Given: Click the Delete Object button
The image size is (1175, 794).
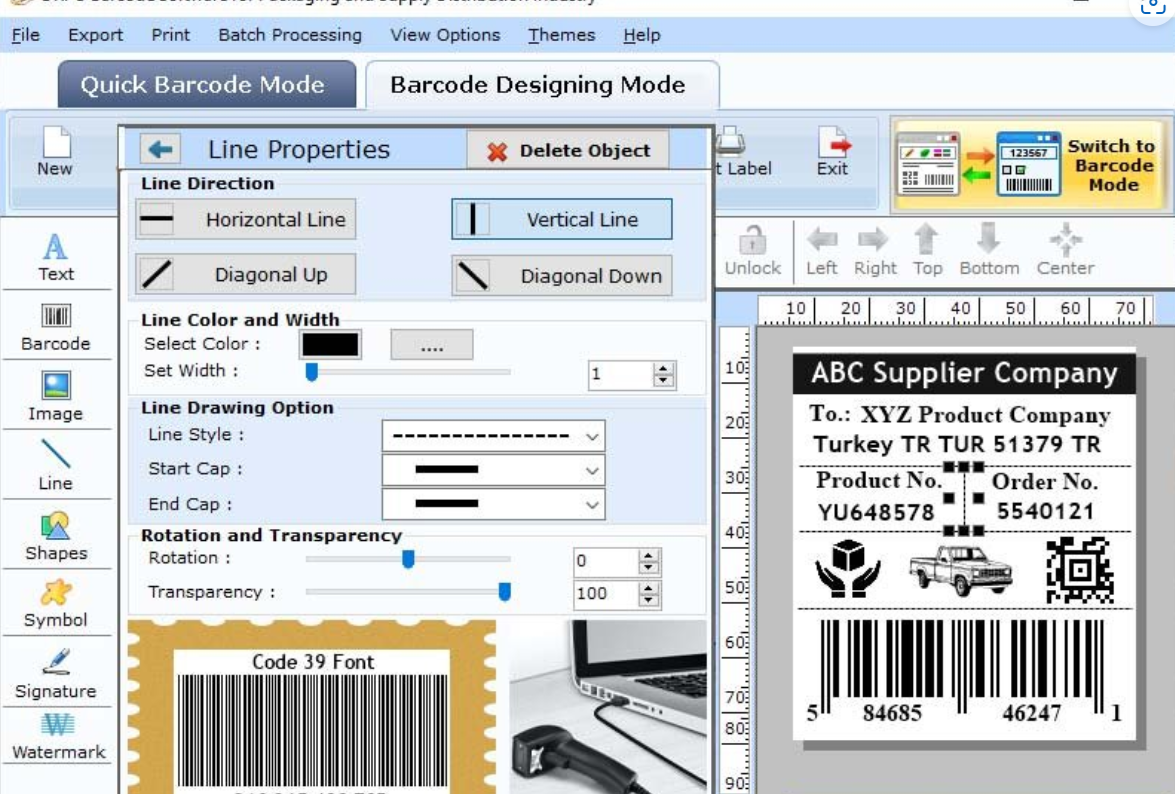Looking at the screenshot, I should click(x=567, y=151).
